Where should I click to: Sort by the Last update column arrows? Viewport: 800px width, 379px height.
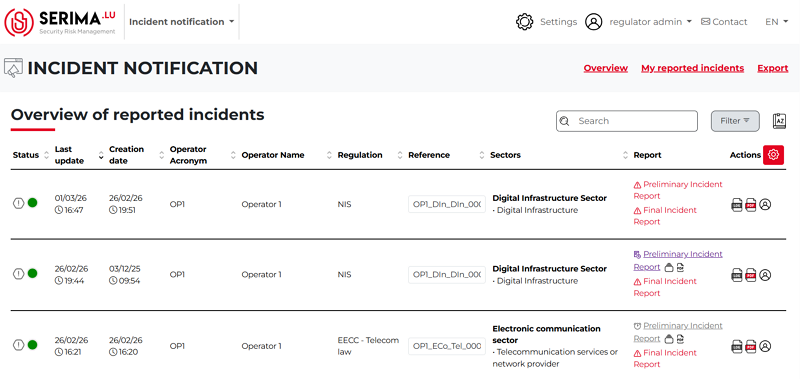pos(101,155)
